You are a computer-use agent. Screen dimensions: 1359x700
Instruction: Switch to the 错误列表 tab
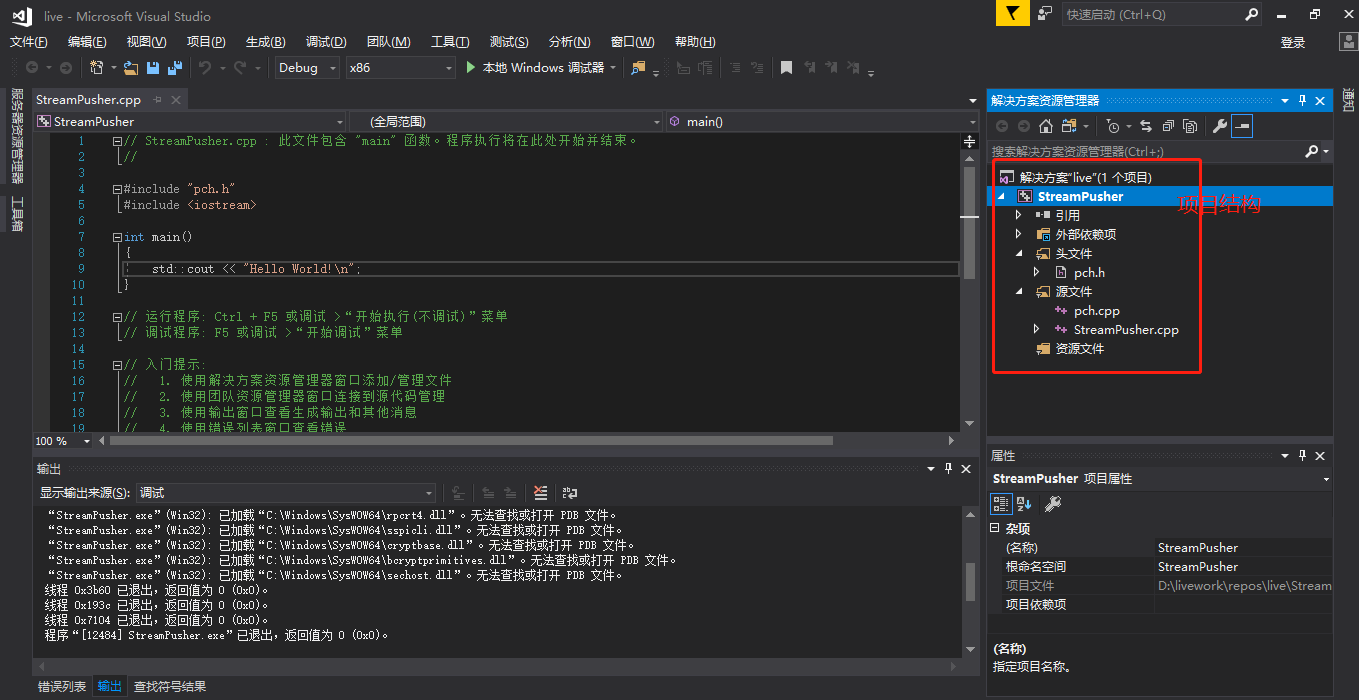pyautogui.click(x=62, y=687)
